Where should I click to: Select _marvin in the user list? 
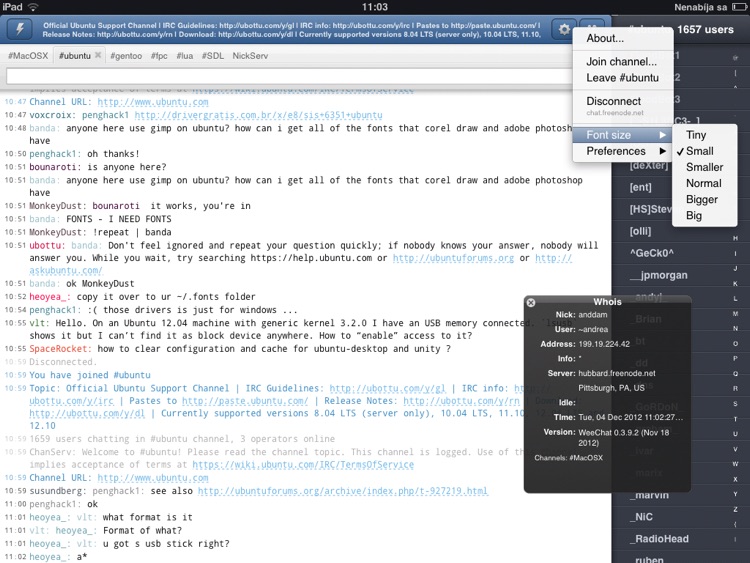[x=649, y=495]
